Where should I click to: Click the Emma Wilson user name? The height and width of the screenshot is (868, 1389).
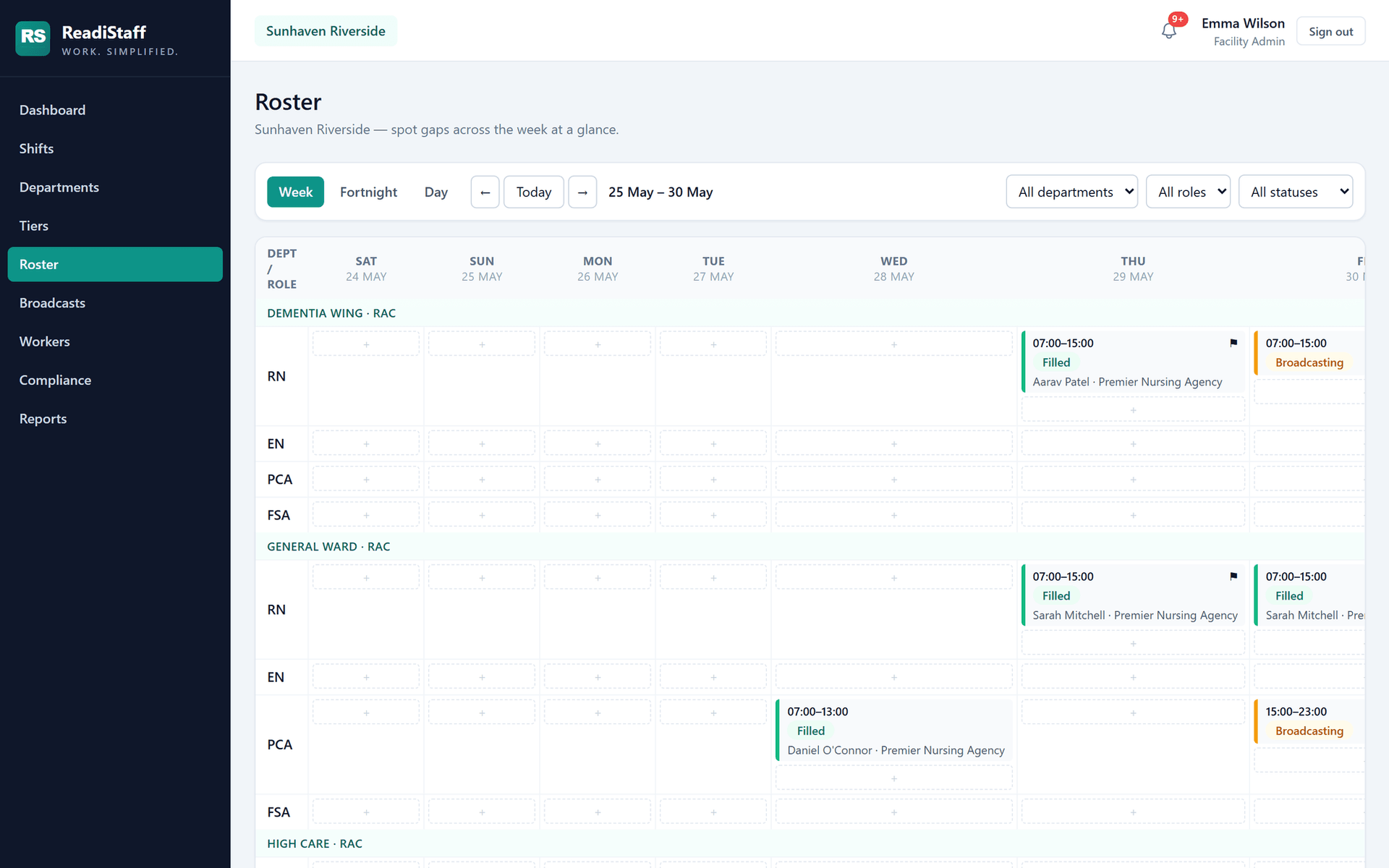(x=1243, y=23)
